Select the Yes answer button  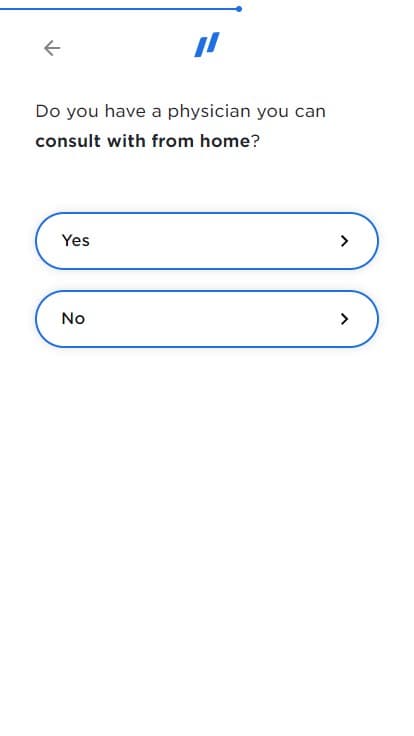tap(207, 241)
